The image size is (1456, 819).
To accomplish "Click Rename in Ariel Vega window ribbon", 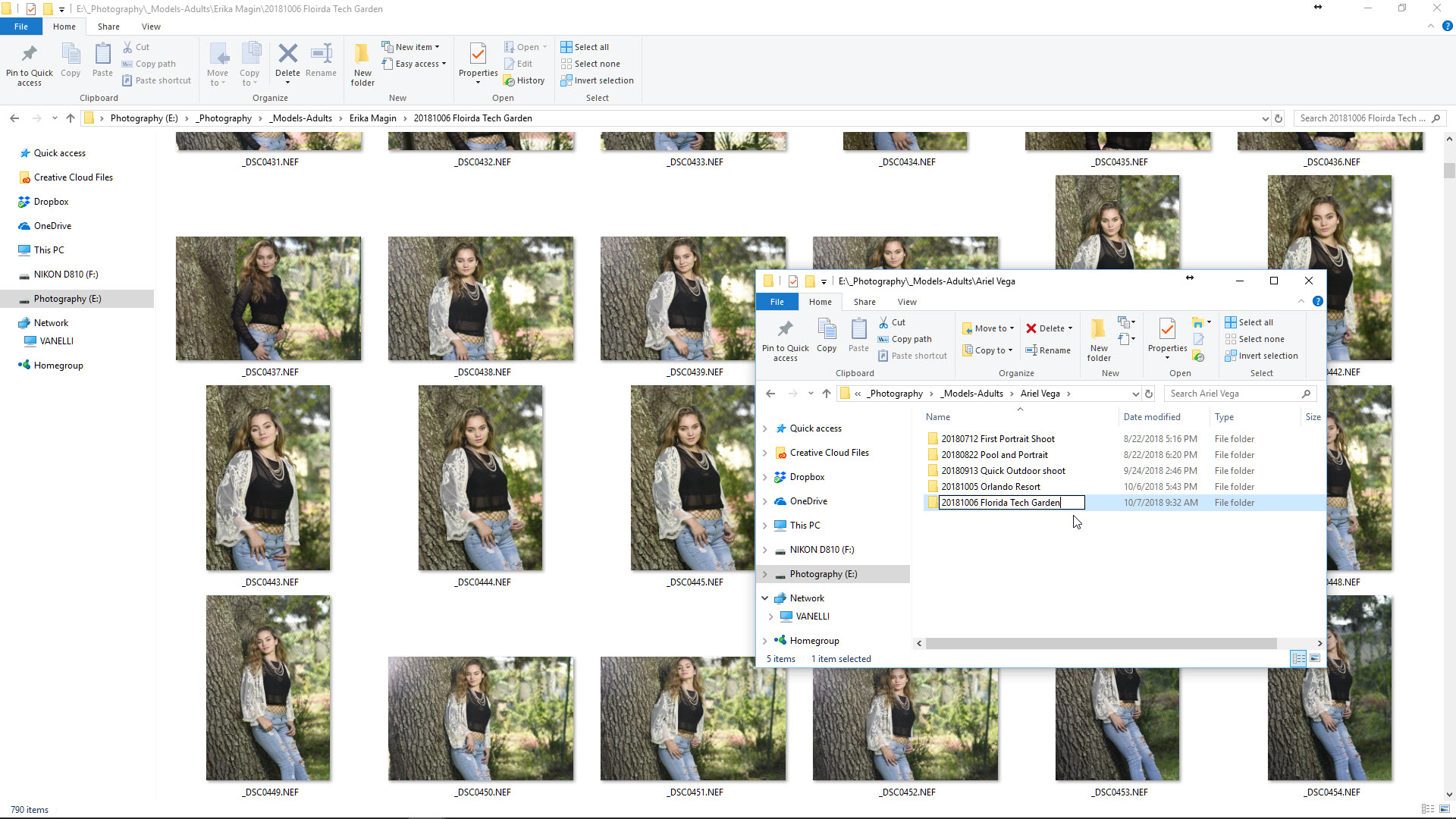I will (x=1048, y=350).
